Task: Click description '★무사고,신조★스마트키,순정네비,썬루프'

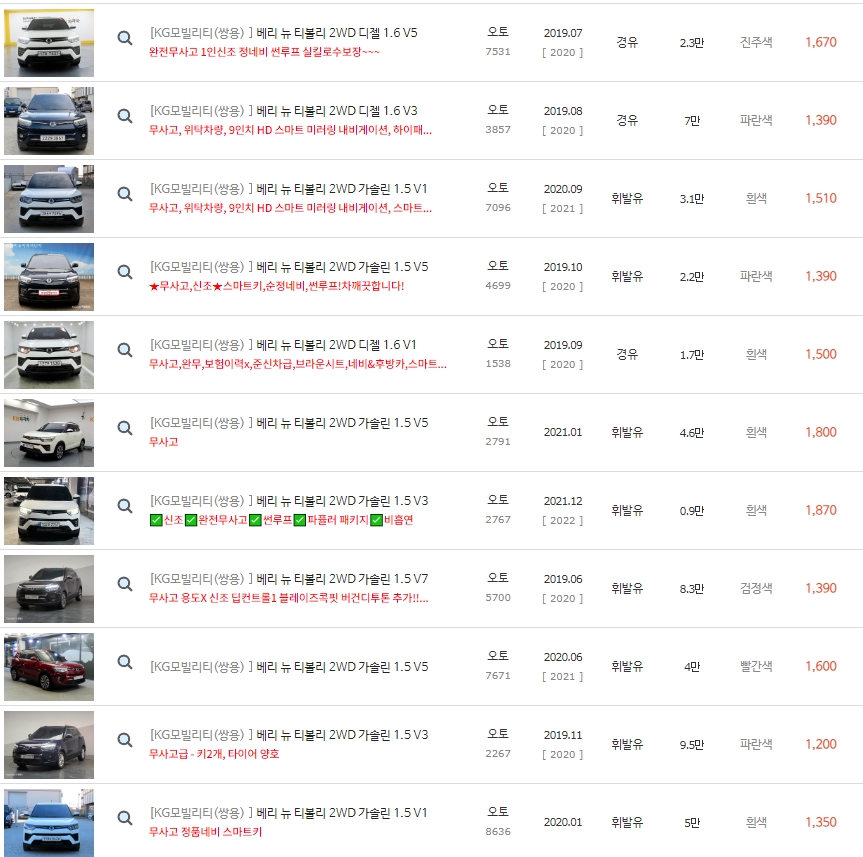Action: coord(276,286)
